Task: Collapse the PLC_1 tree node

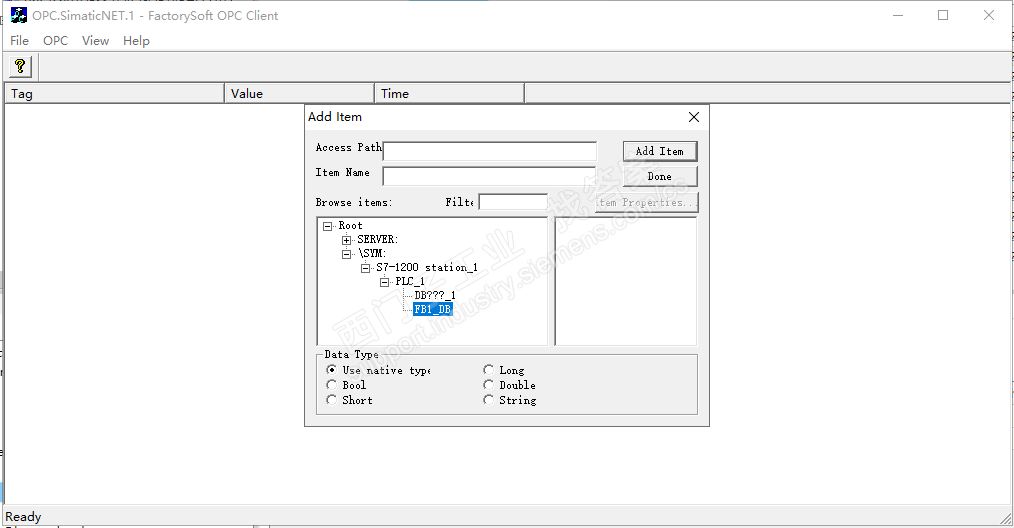Action: (x=384, y=281)
